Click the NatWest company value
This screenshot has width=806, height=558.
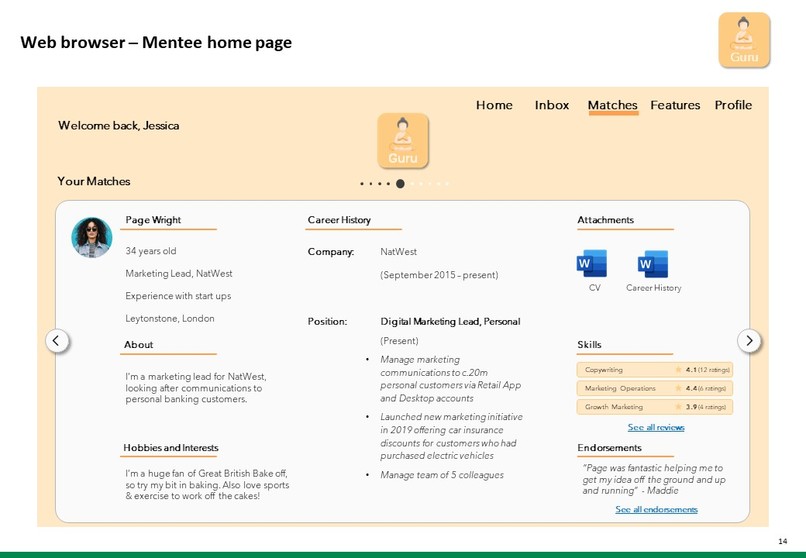pos(398,252)
